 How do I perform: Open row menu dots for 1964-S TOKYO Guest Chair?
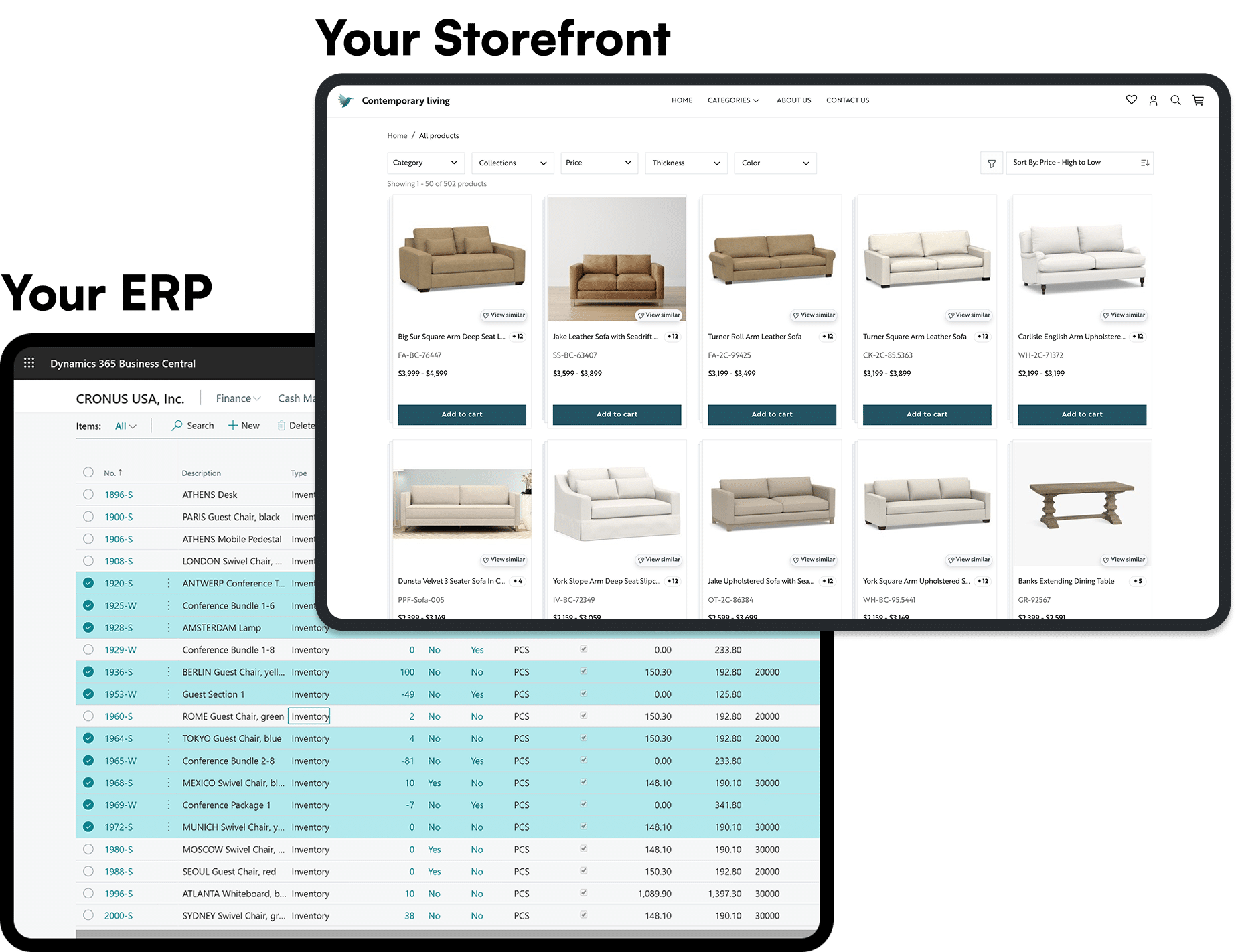click(x=169, y=738)
